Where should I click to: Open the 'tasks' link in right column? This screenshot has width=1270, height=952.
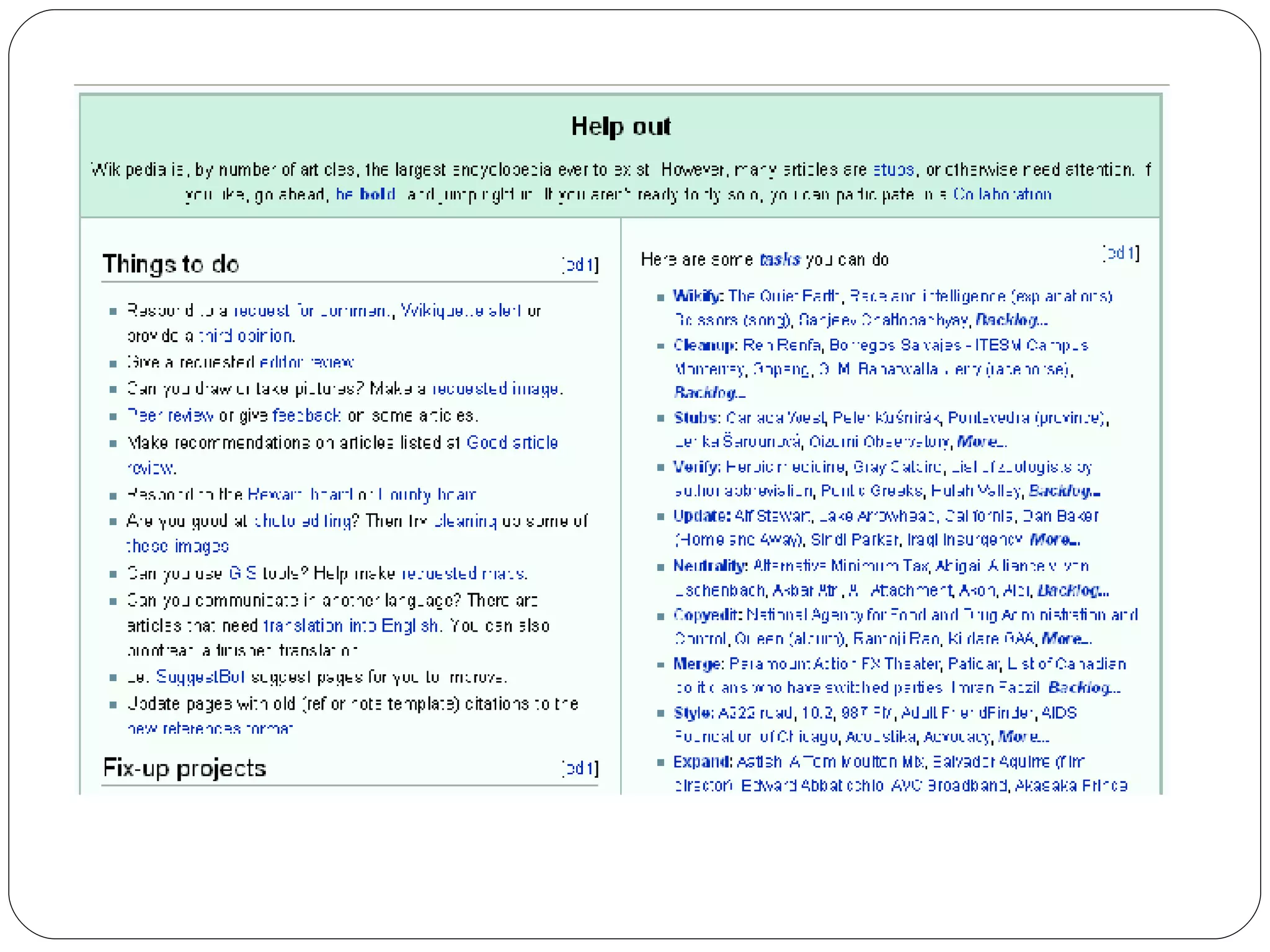pos(780,260)
